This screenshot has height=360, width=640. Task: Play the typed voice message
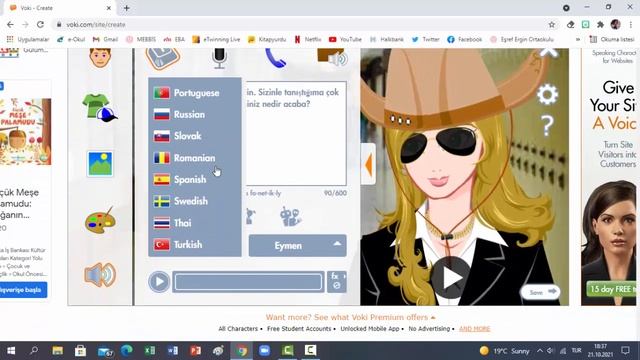159,282
